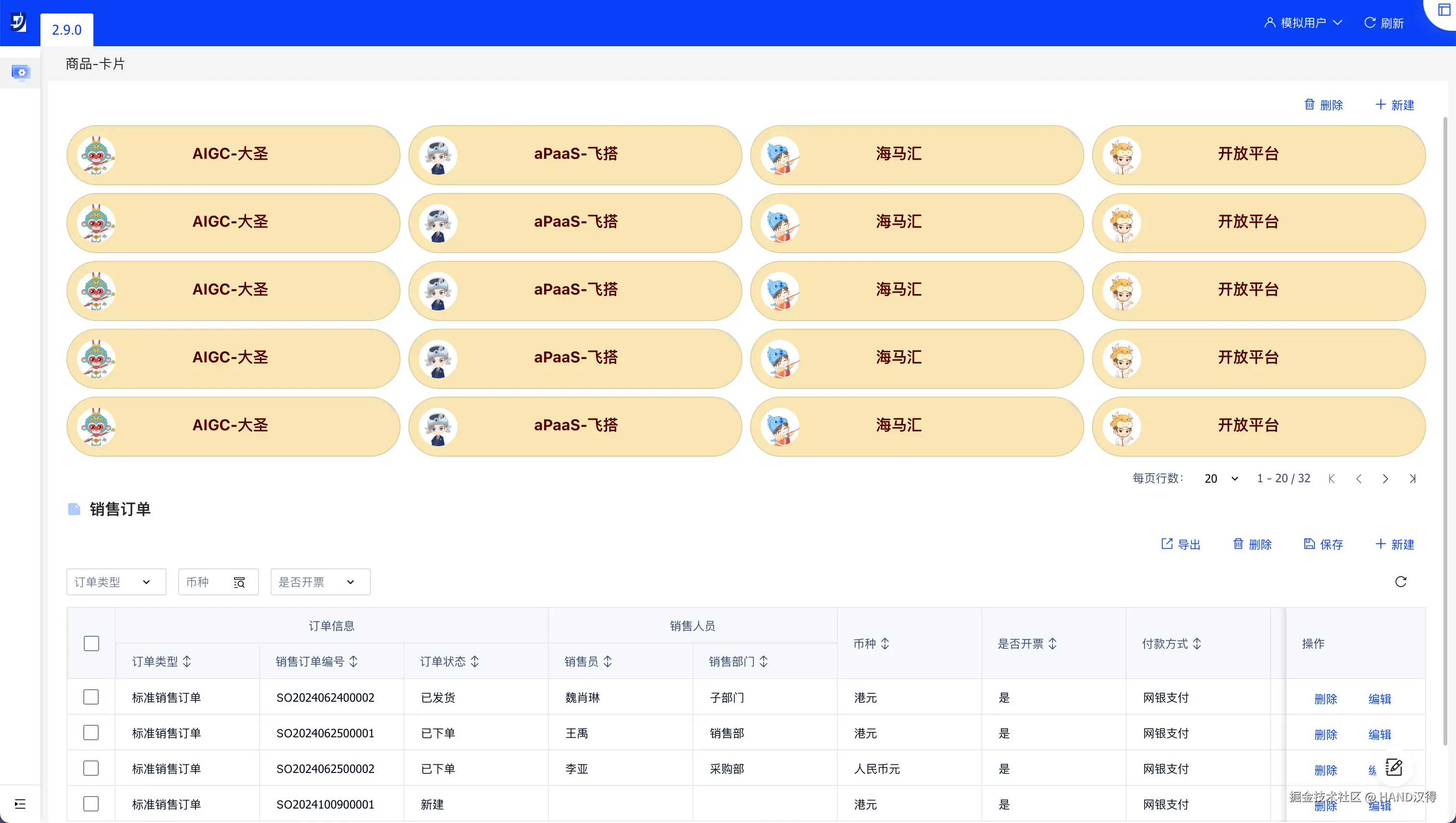The width and height of the screenshot is (1456, 823).
Task: Open currency lookup search icon
Action: (x=239, y=582)
